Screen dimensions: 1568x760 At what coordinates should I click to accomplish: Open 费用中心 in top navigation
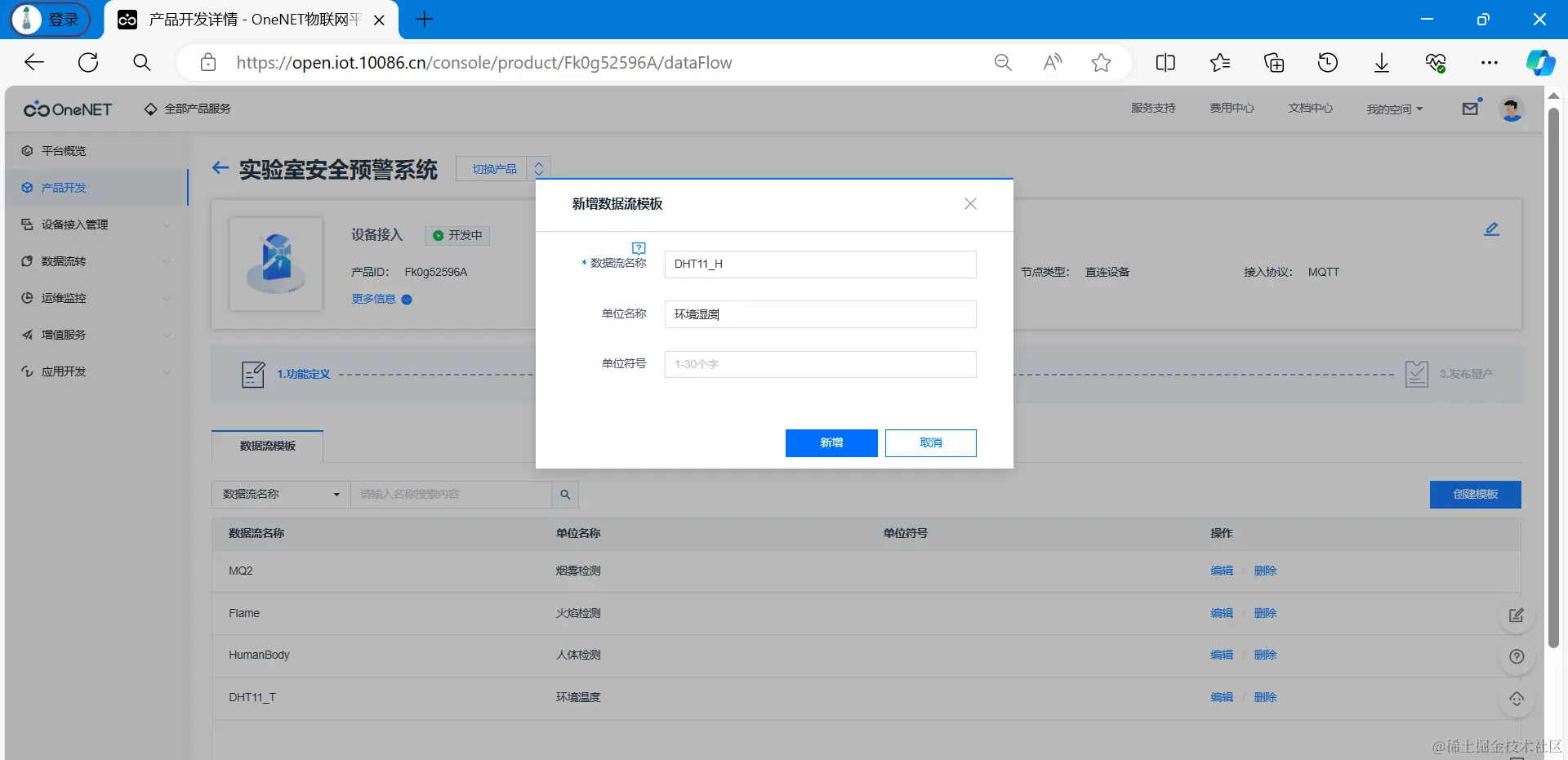[x=1232, y=108]
